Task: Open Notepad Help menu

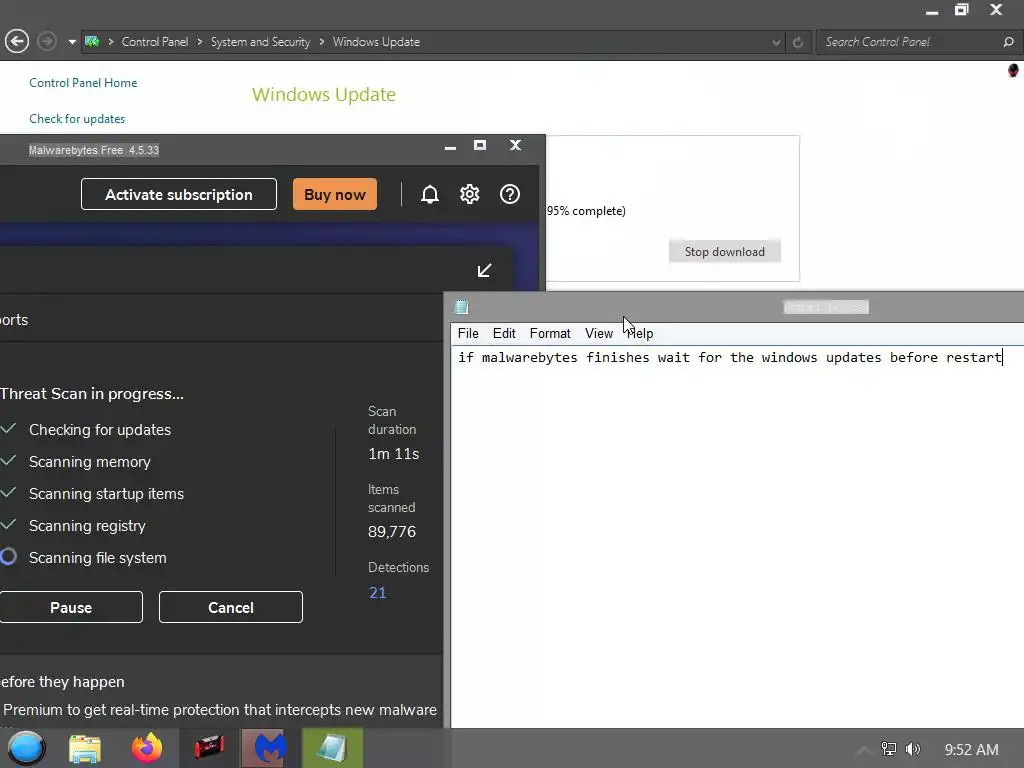Action: coord(640,334)
